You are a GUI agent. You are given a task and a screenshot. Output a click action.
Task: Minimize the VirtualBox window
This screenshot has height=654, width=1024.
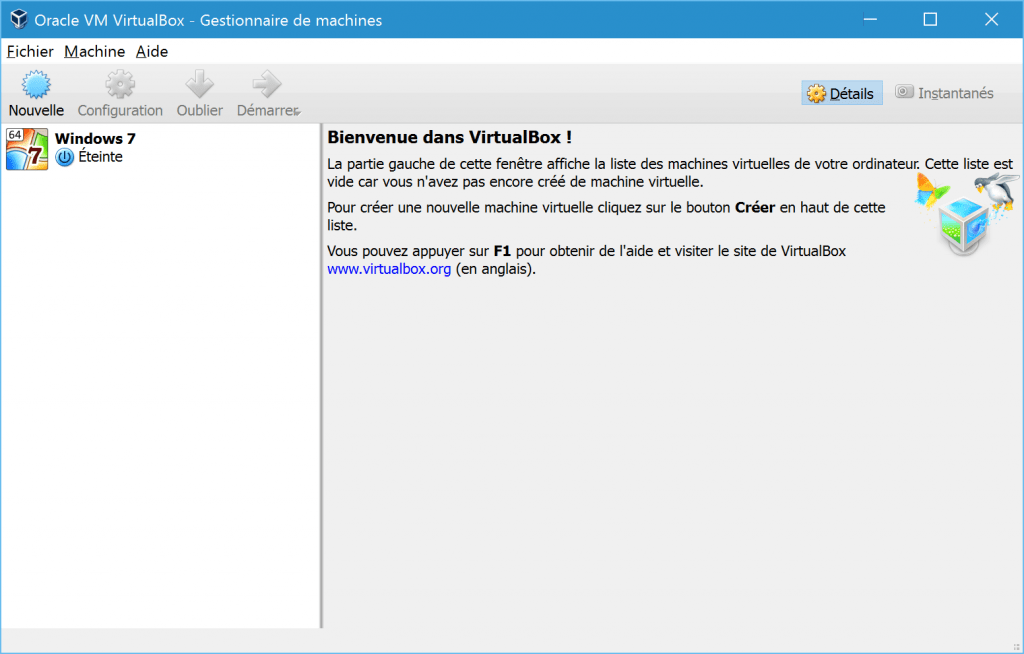[x=870, y=20]
